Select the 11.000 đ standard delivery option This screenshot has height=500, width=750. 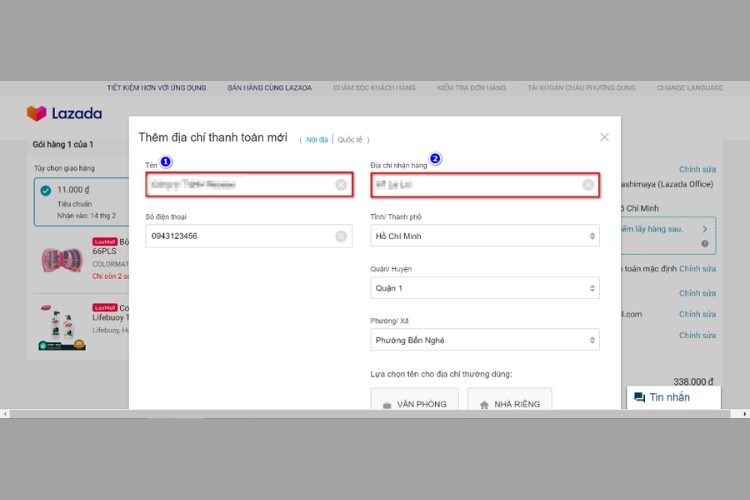point(81,202)
